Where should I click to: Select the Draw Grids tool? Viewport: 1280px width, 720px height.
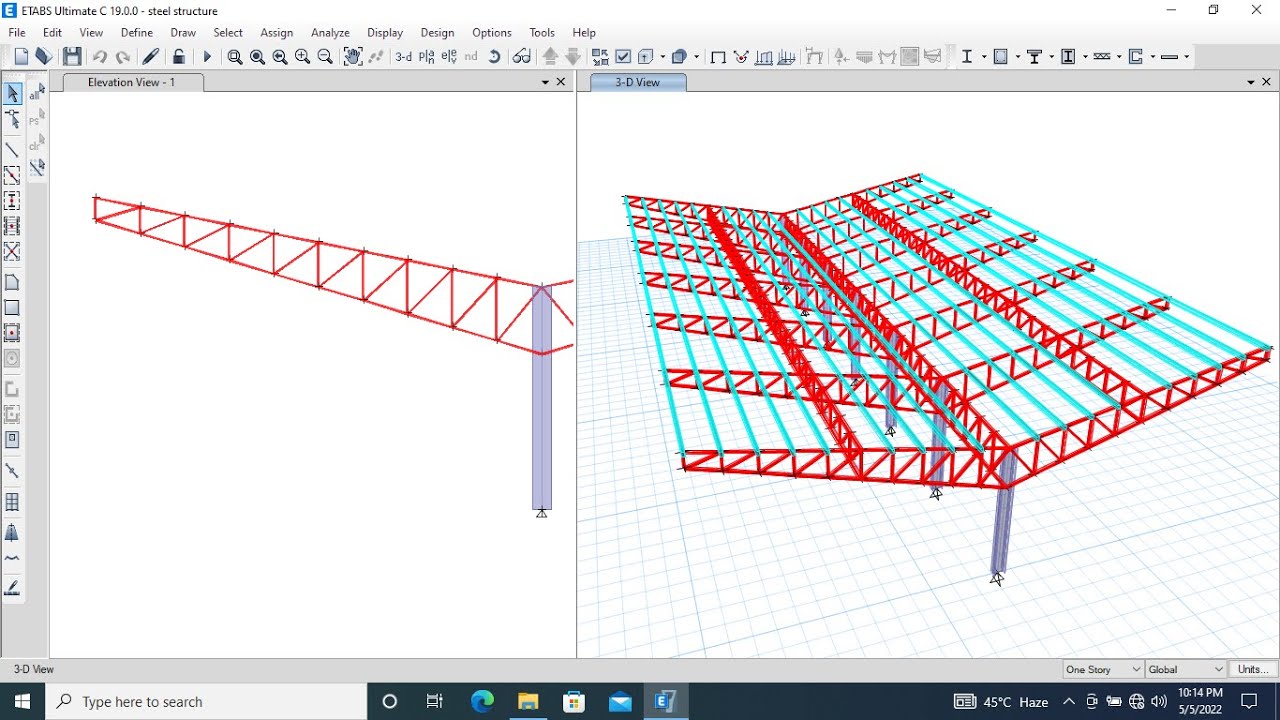[x=12, y=502]
